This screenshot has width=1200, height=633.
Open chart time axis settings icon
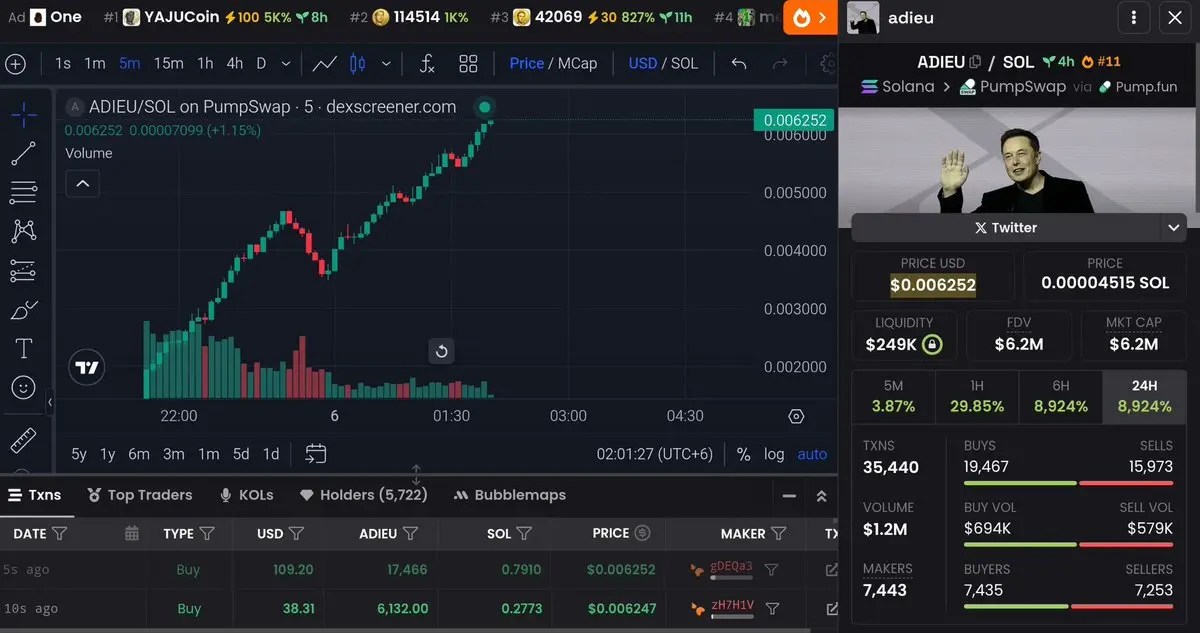(797, 416)
